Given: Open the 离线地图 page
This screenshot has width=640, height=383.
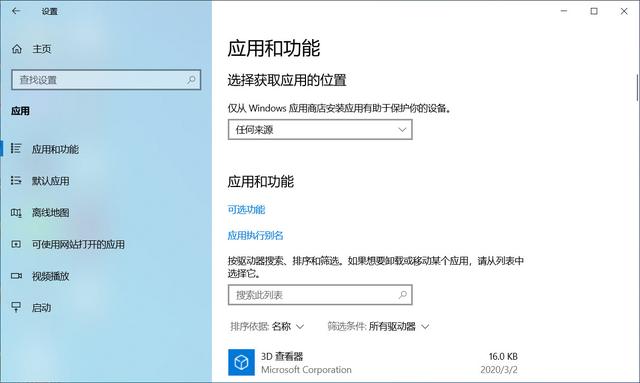Looking at the screenshot, I should pyautogui.click(x=106, y=212).
